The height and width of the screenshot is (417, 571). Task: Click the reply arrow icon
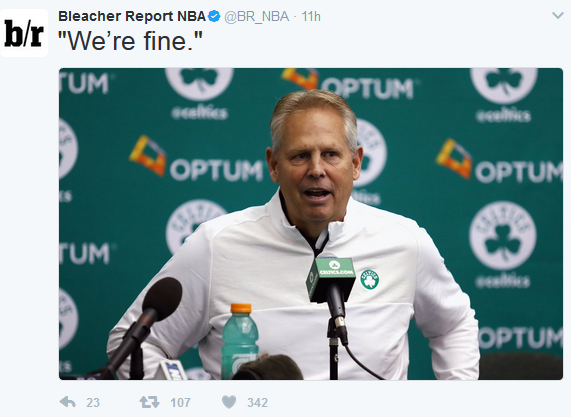tap(67, 402)
